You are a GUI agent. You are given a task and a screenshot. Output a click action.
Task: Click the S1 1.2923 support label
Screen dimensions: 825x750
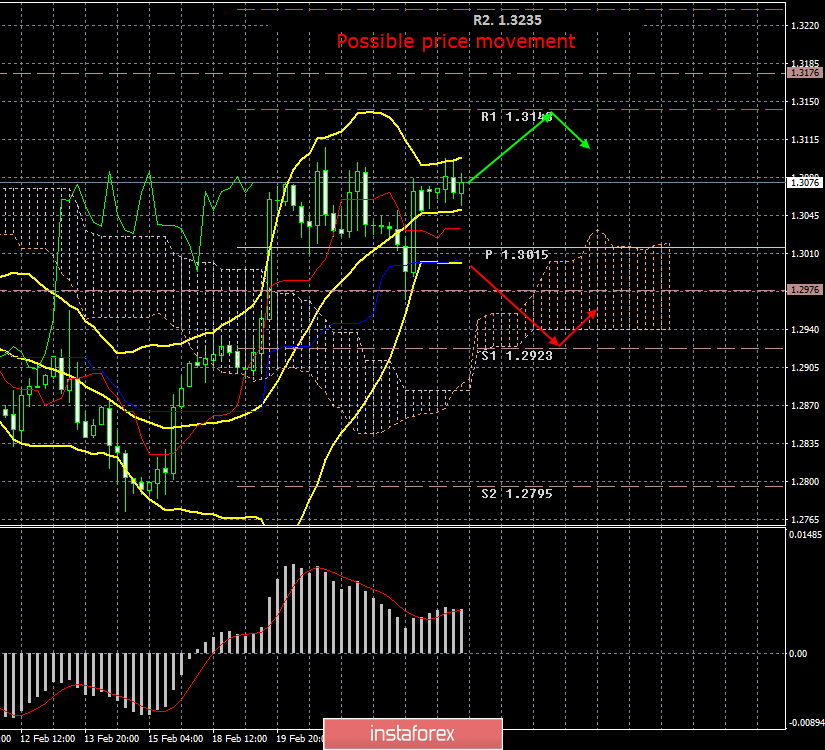pyautogui.click(x=517, y=356)
